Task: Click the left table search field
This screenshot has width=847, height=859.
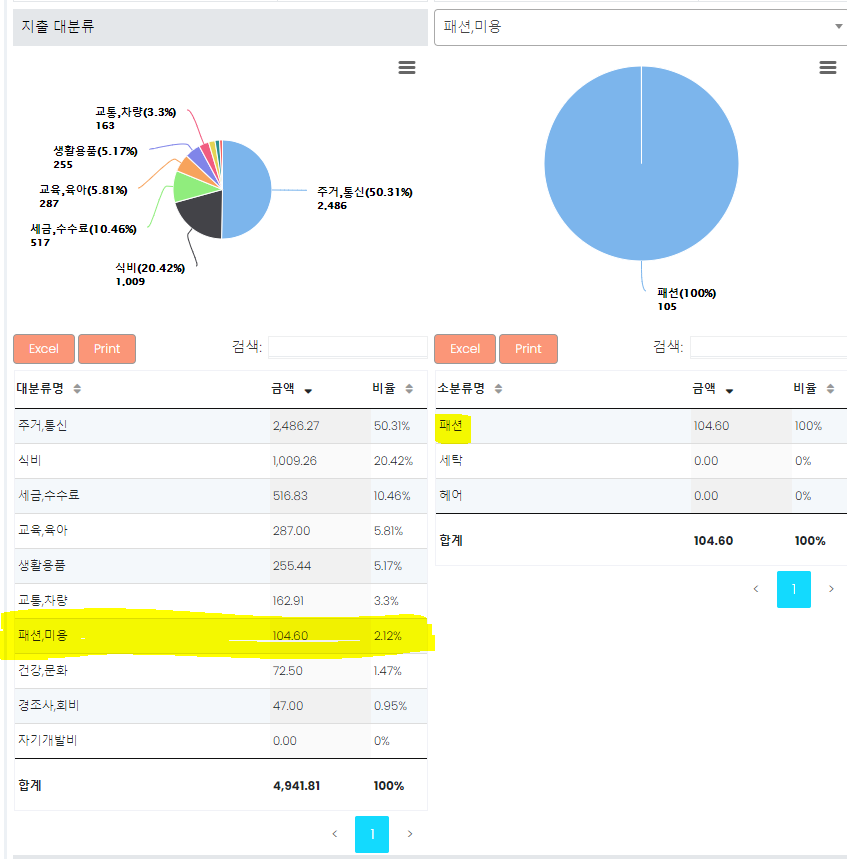Action: click(x=347, y=347)
